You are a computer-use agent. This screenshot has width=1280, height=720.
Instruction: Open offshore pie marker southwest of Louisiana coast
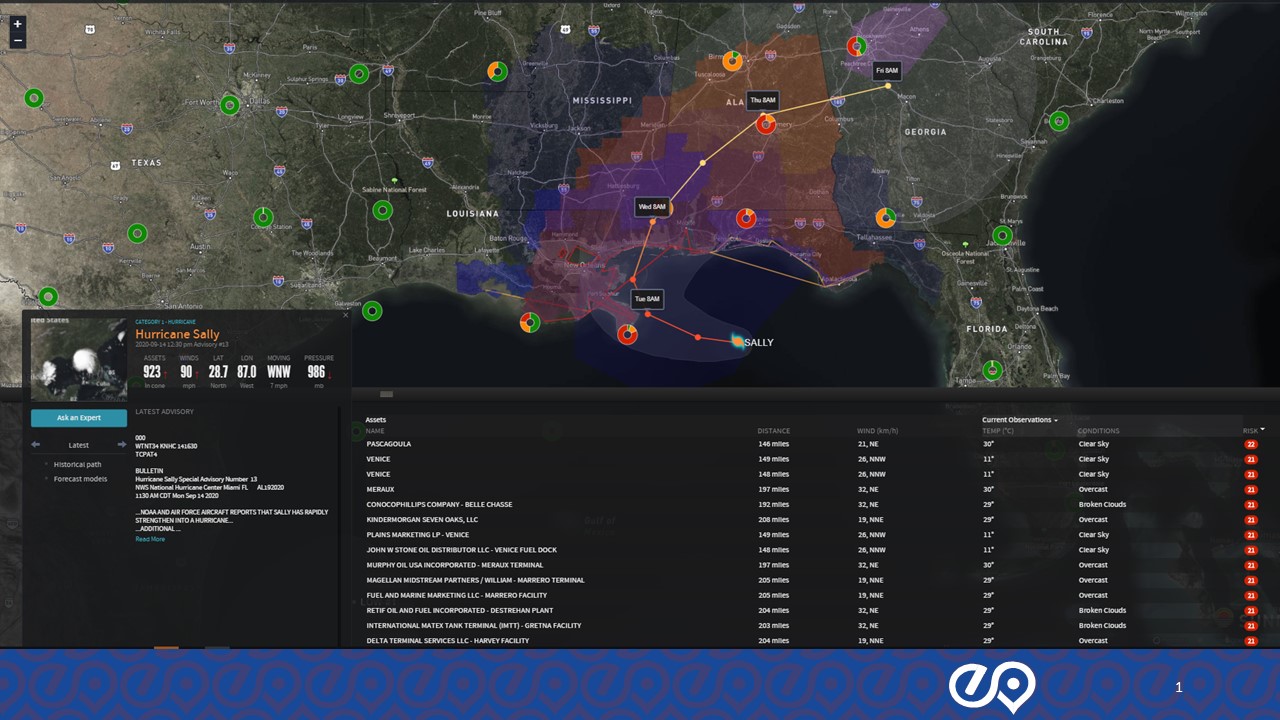(x=530, y=322)
